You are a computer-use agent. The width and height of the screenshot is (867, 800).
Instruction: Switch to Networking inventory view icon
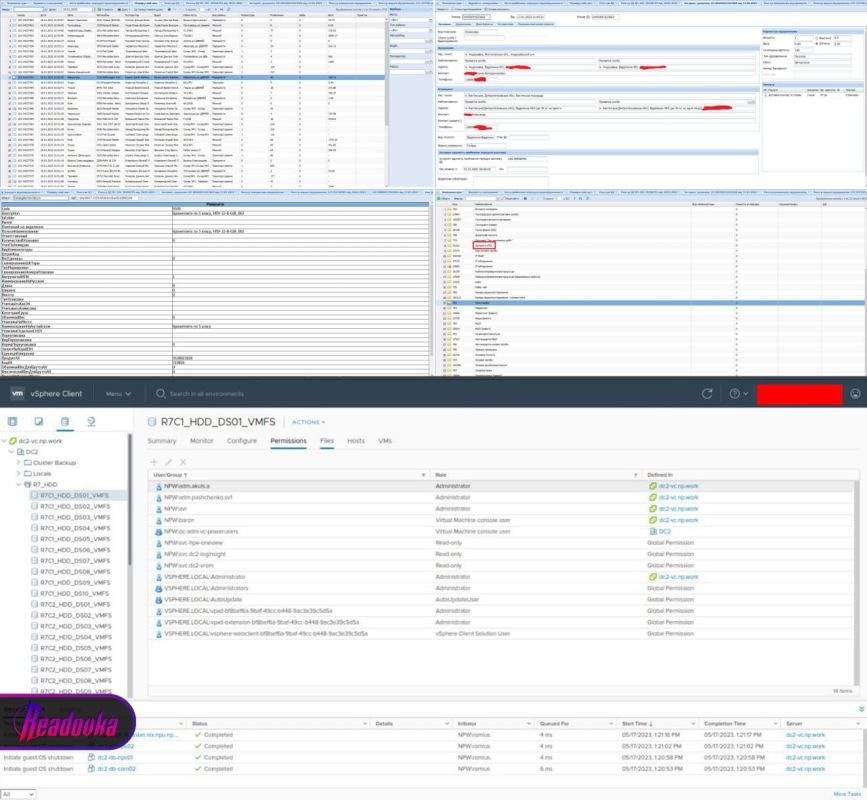(91, 422)
